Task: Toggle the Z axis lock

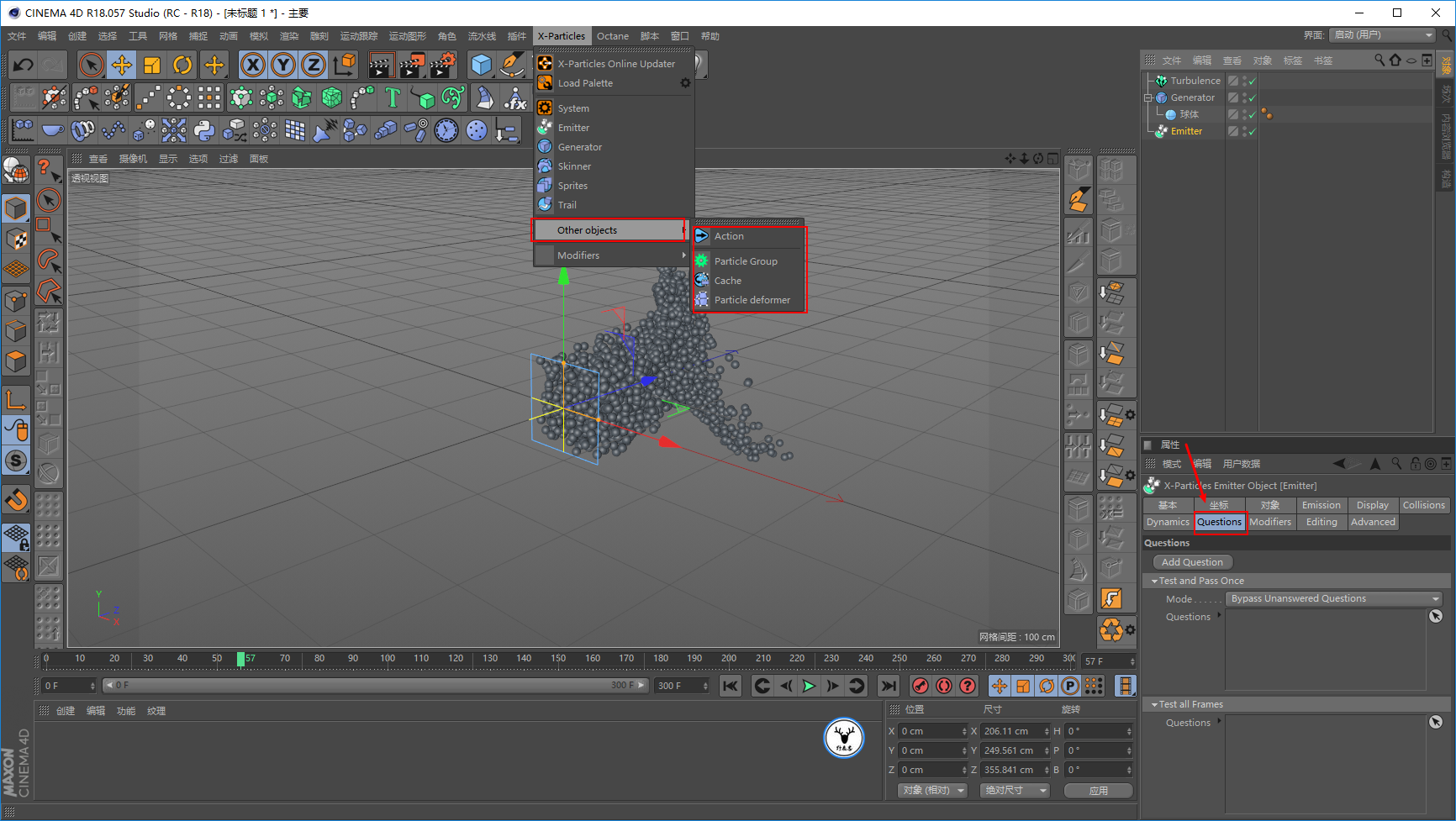Action: click(x=314, y=65)
